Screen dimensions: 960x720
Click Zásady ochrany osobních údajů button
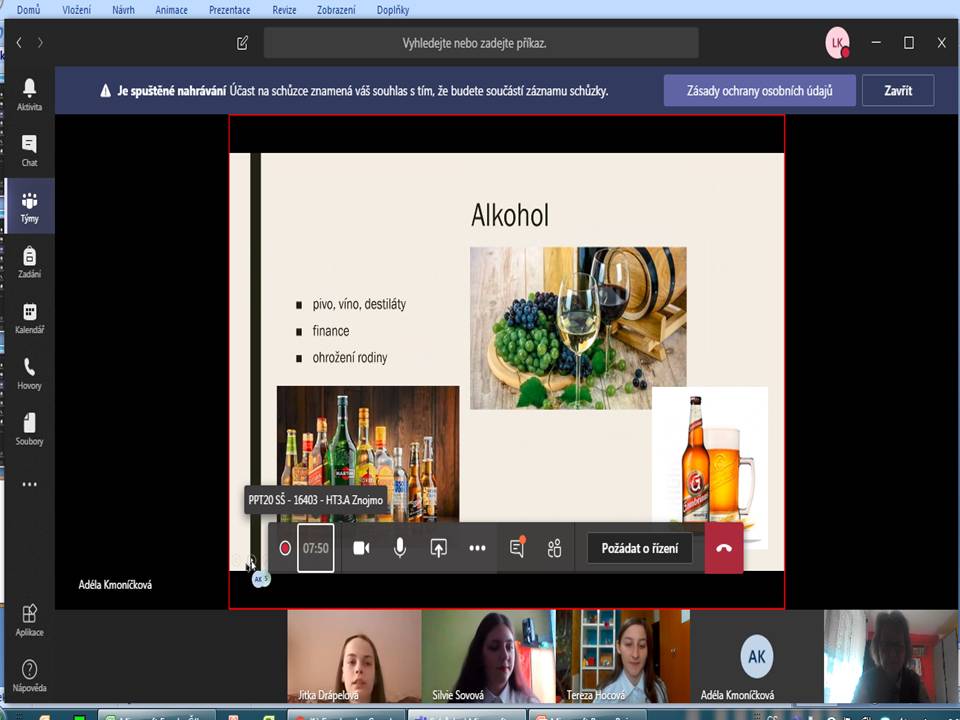click(x=757, y=91)
